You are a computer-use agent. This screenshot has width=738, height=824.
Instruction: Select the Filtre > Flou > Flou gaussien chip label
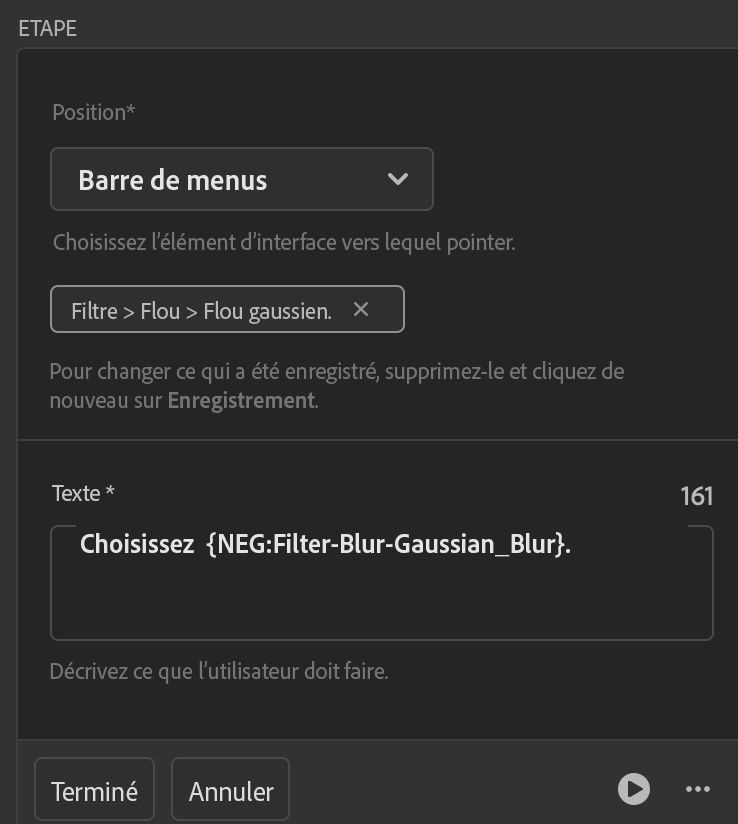pos(201,311)
